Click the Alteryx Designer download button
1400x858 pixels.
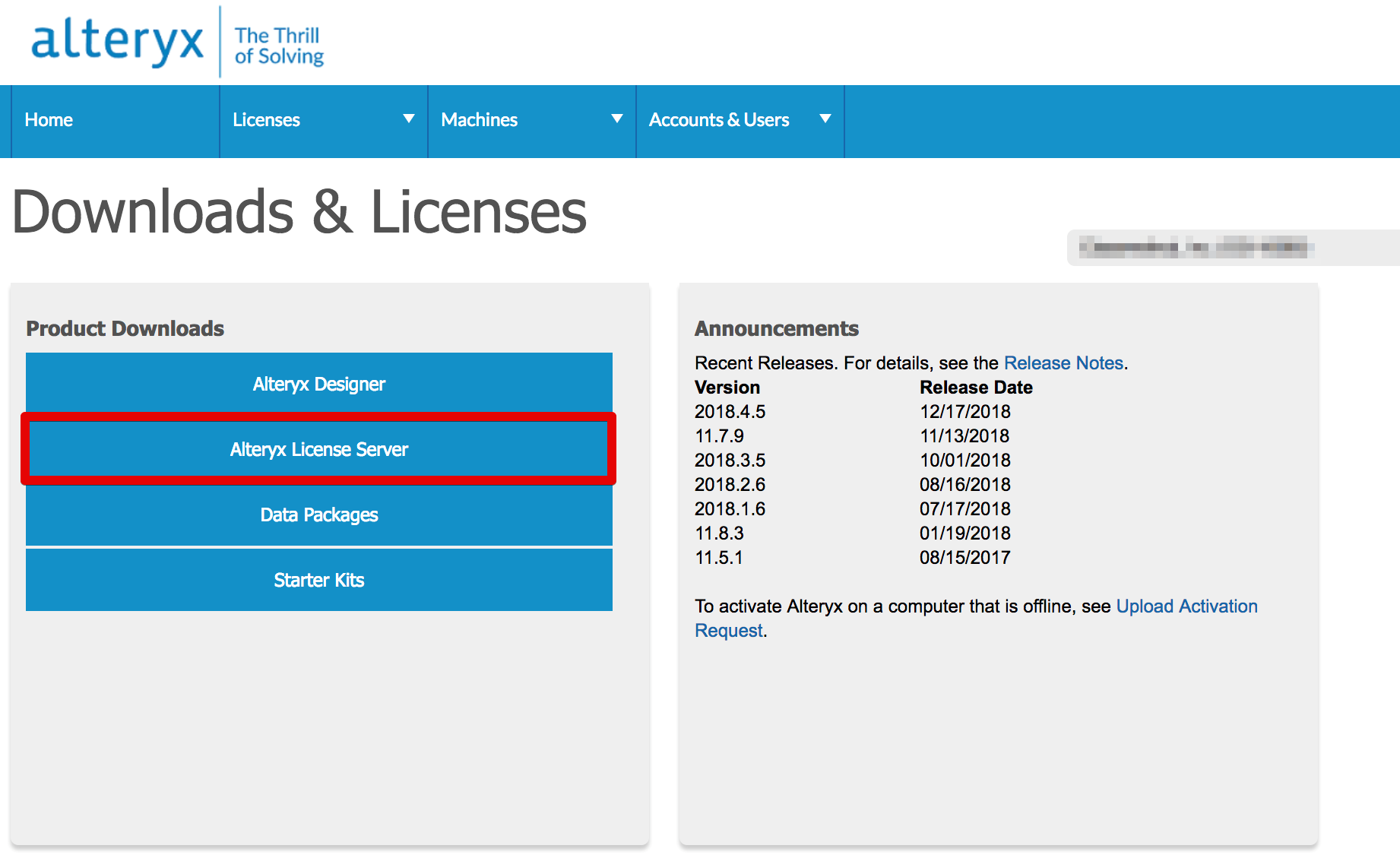coord(319,384)
